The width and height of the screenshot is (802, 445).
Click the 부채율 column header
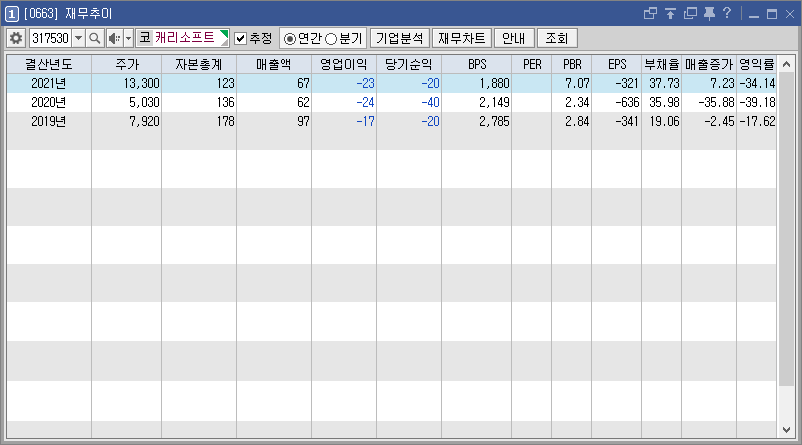click(661, 64)
